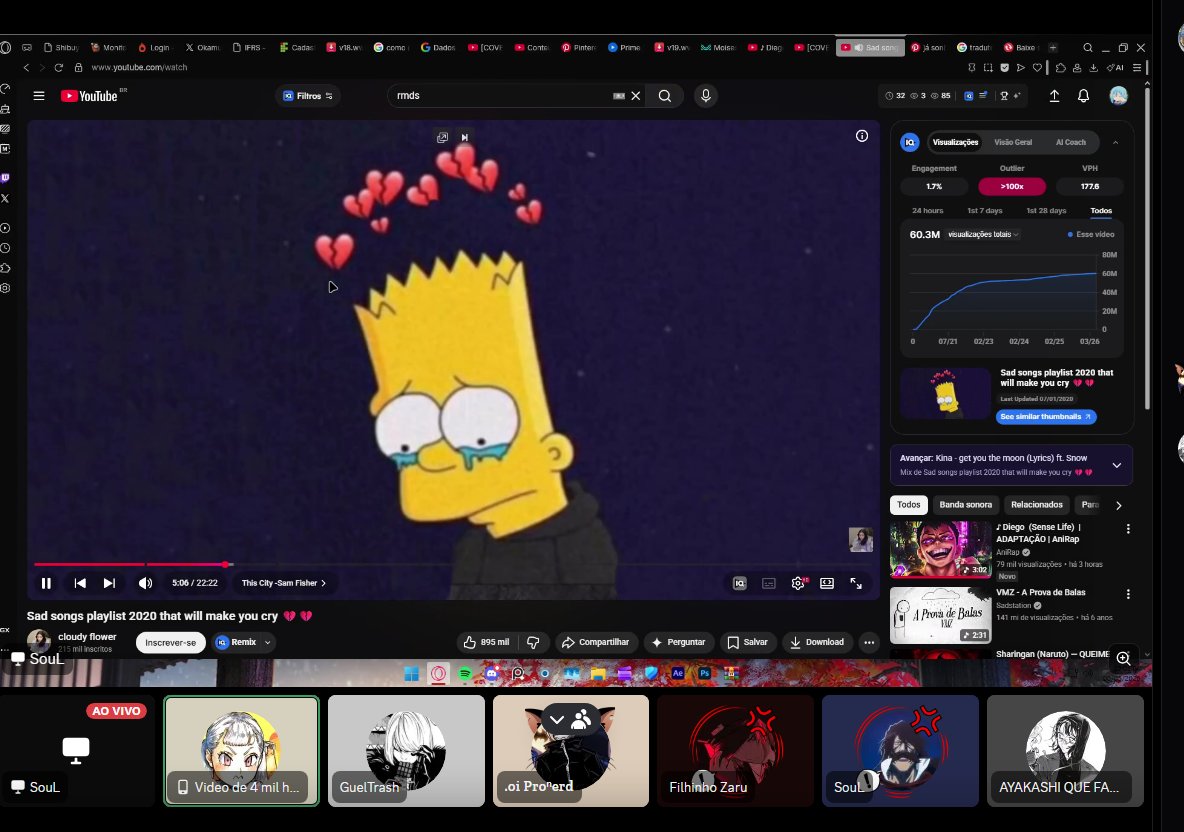Filter suggestions by Banda sonora
The width and height of the screenshot is (1184, 832).
[965, 504]
